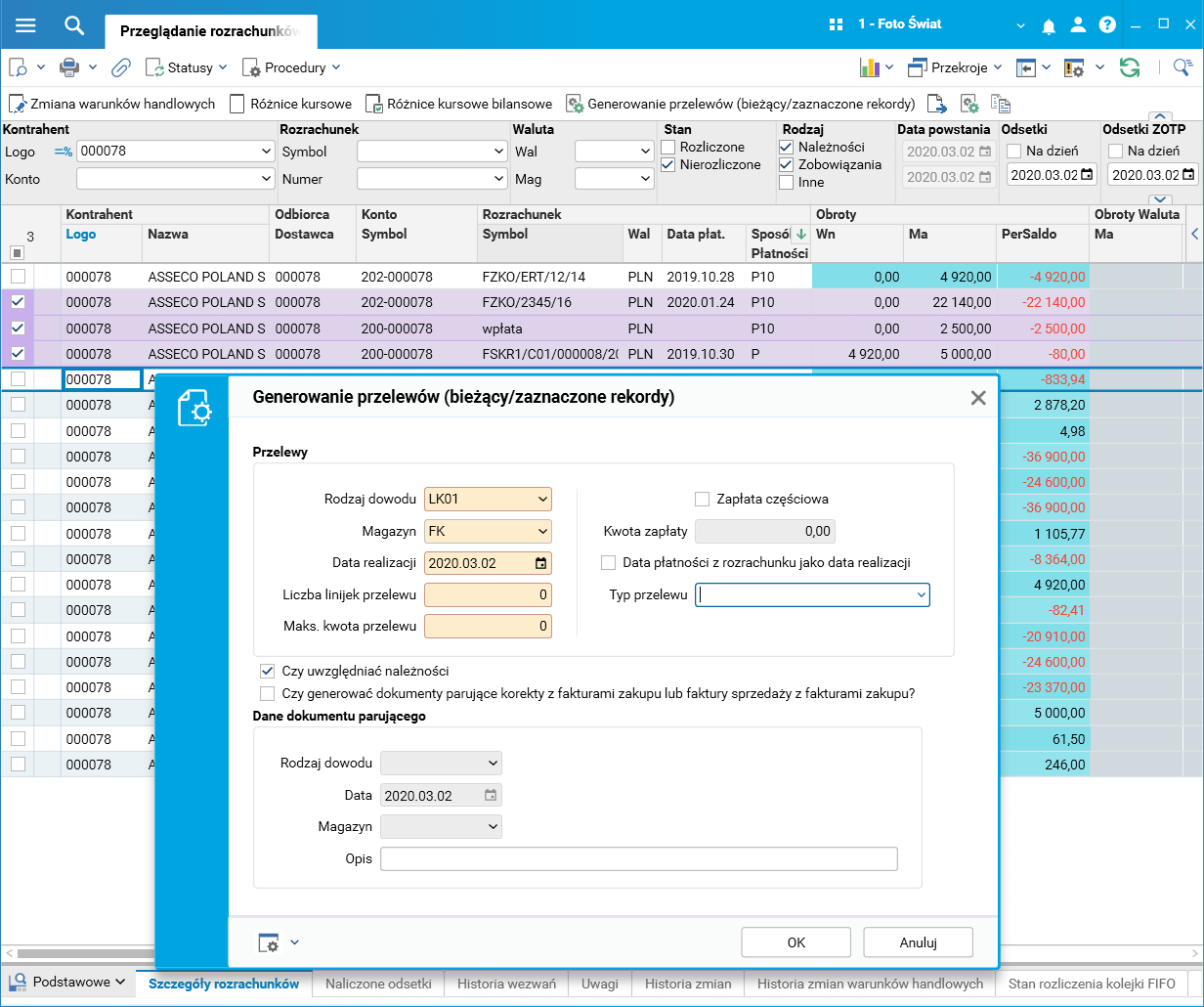The height and width of the screenshot is (1007, 1204).
Task: Toggle Nierozliczone state checkbox
Action: click(x=668, y=164)
